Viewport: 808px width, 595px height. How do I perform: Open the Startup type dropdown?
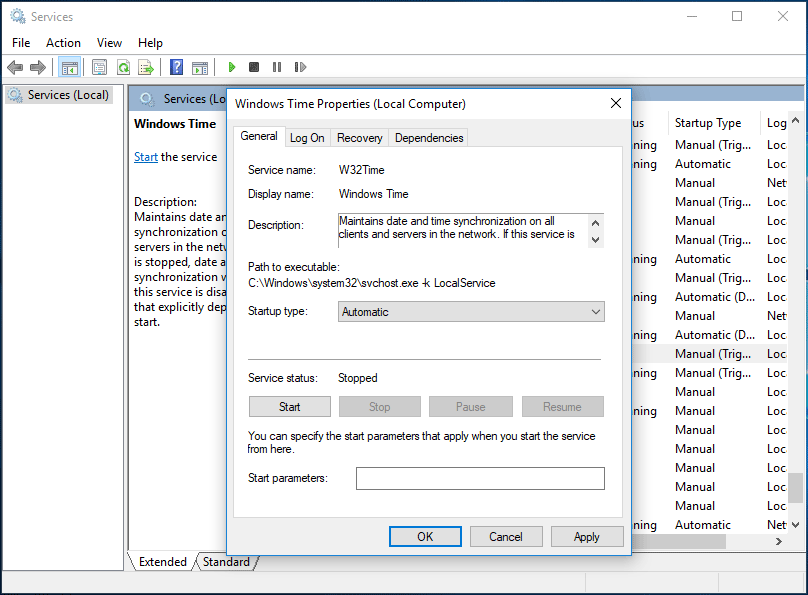pos(471,312)
